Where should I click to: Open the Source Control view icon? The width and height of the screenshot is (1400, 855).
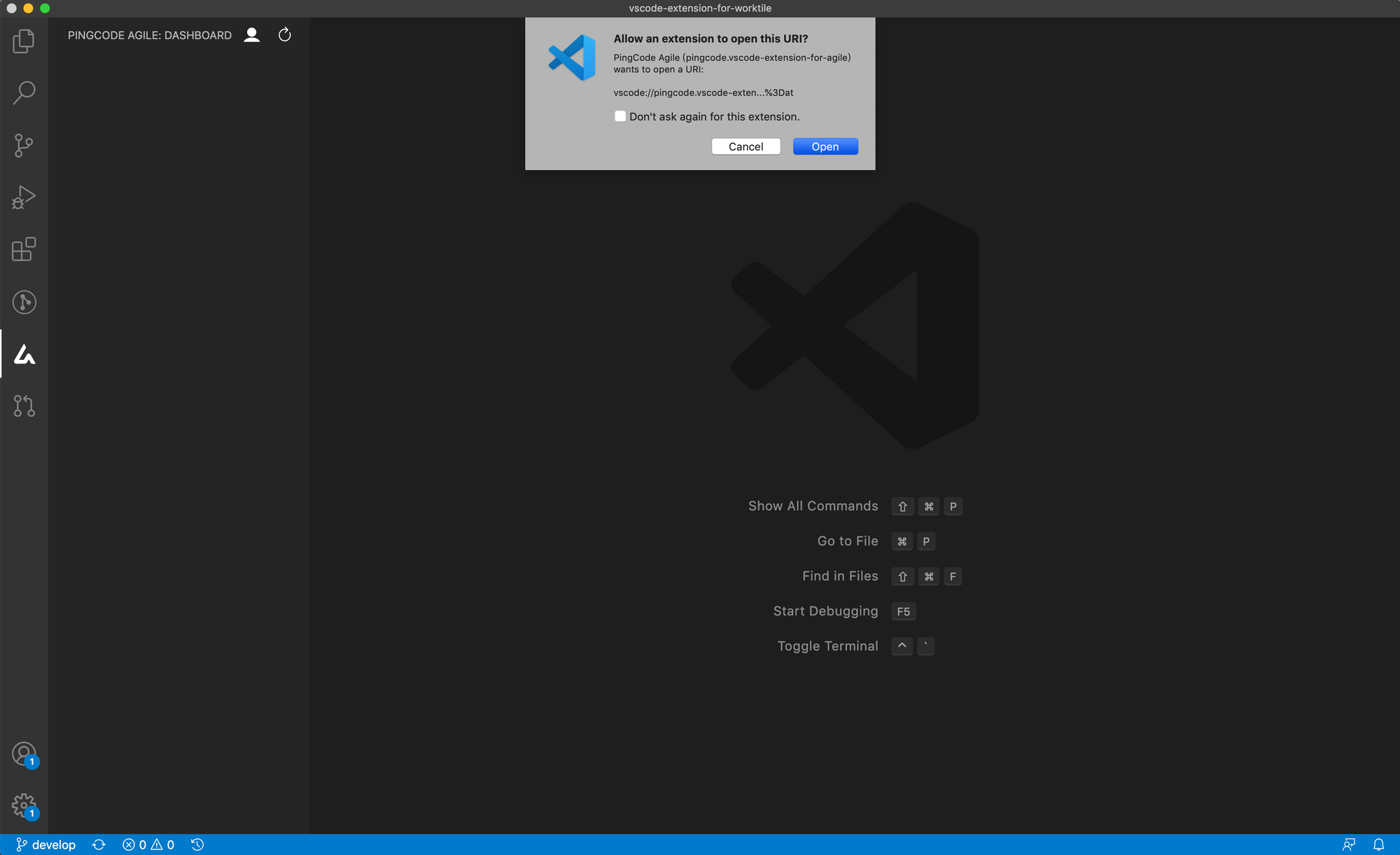tap(24, 146)
